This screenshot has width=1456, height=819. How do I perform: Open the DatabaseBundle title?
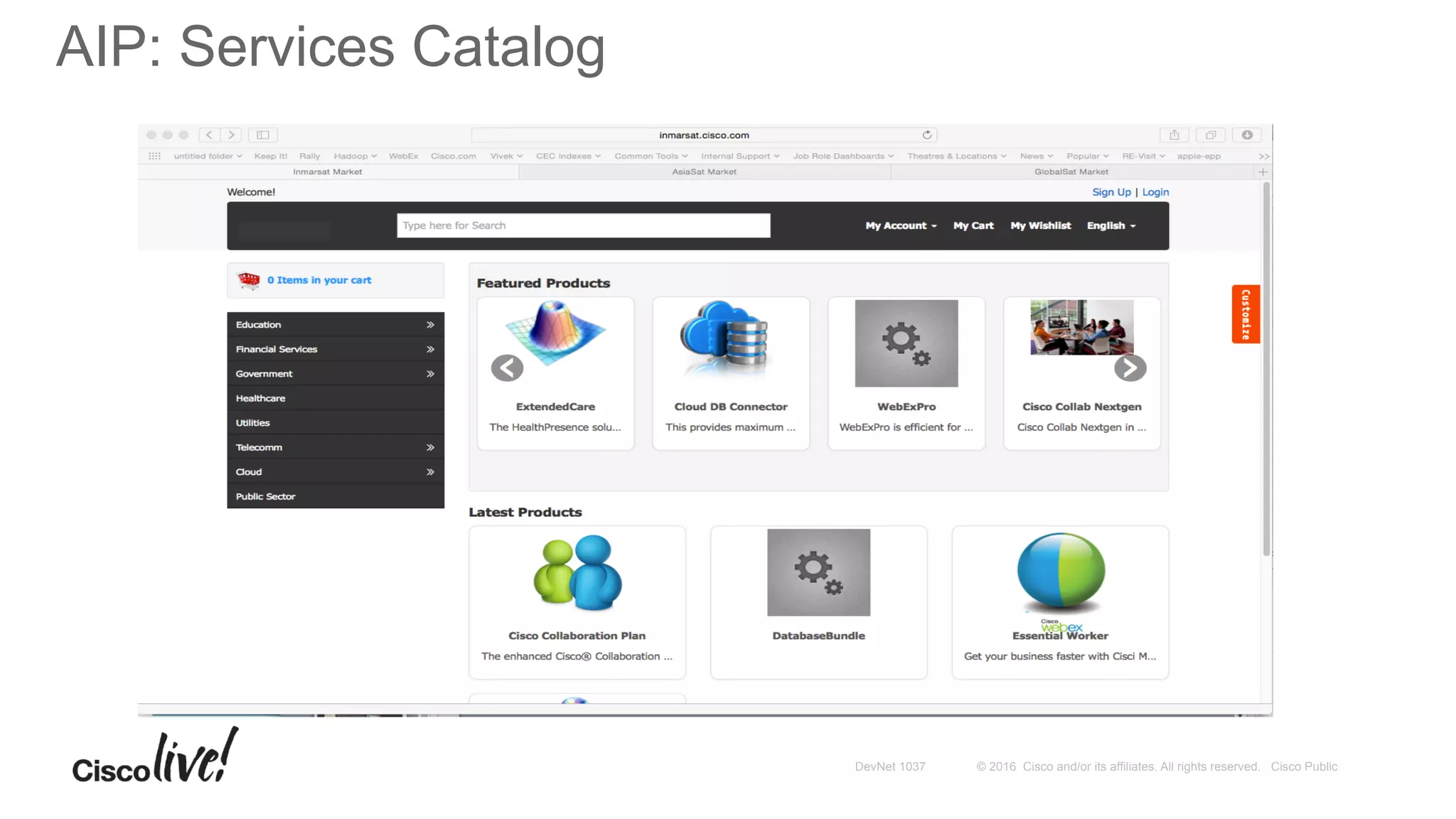pos(819,636)
